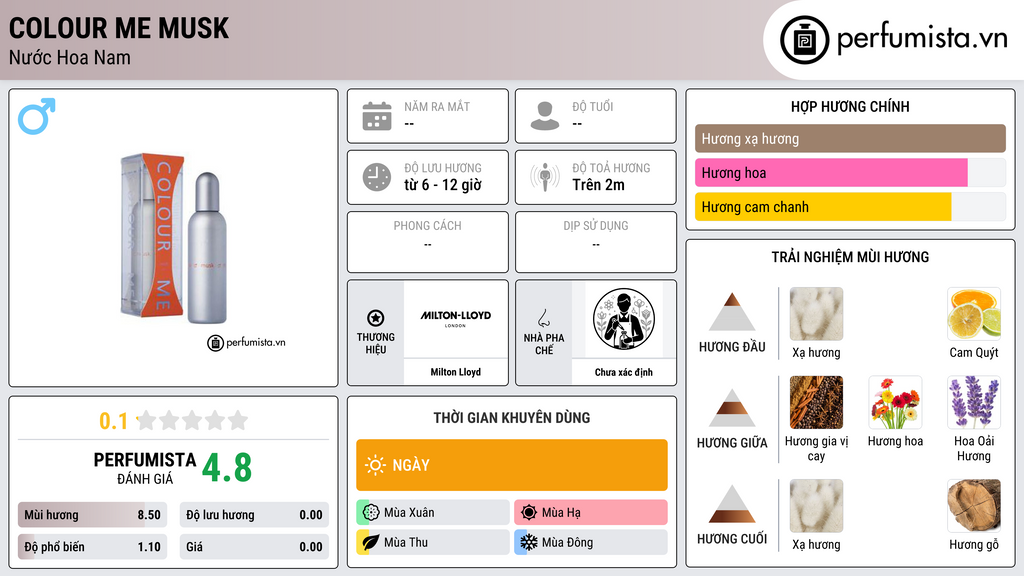Image resolution: width=1024 pixels, height=576 pixels.
Task: Click the Hương cuối pyramid icon
Action: pos(732,504)
